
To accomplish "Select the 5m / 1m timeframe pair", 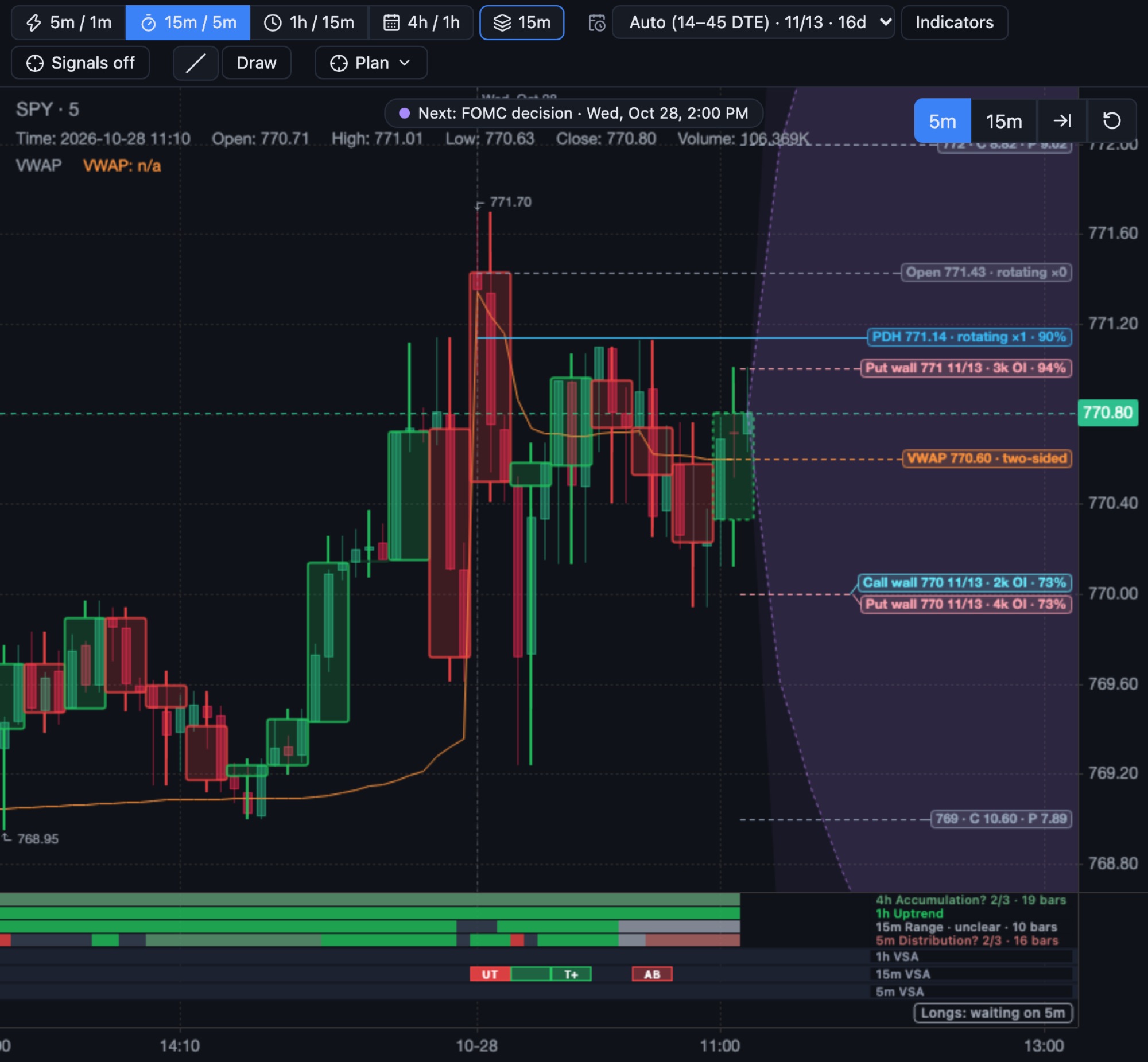I will [69, 23].
